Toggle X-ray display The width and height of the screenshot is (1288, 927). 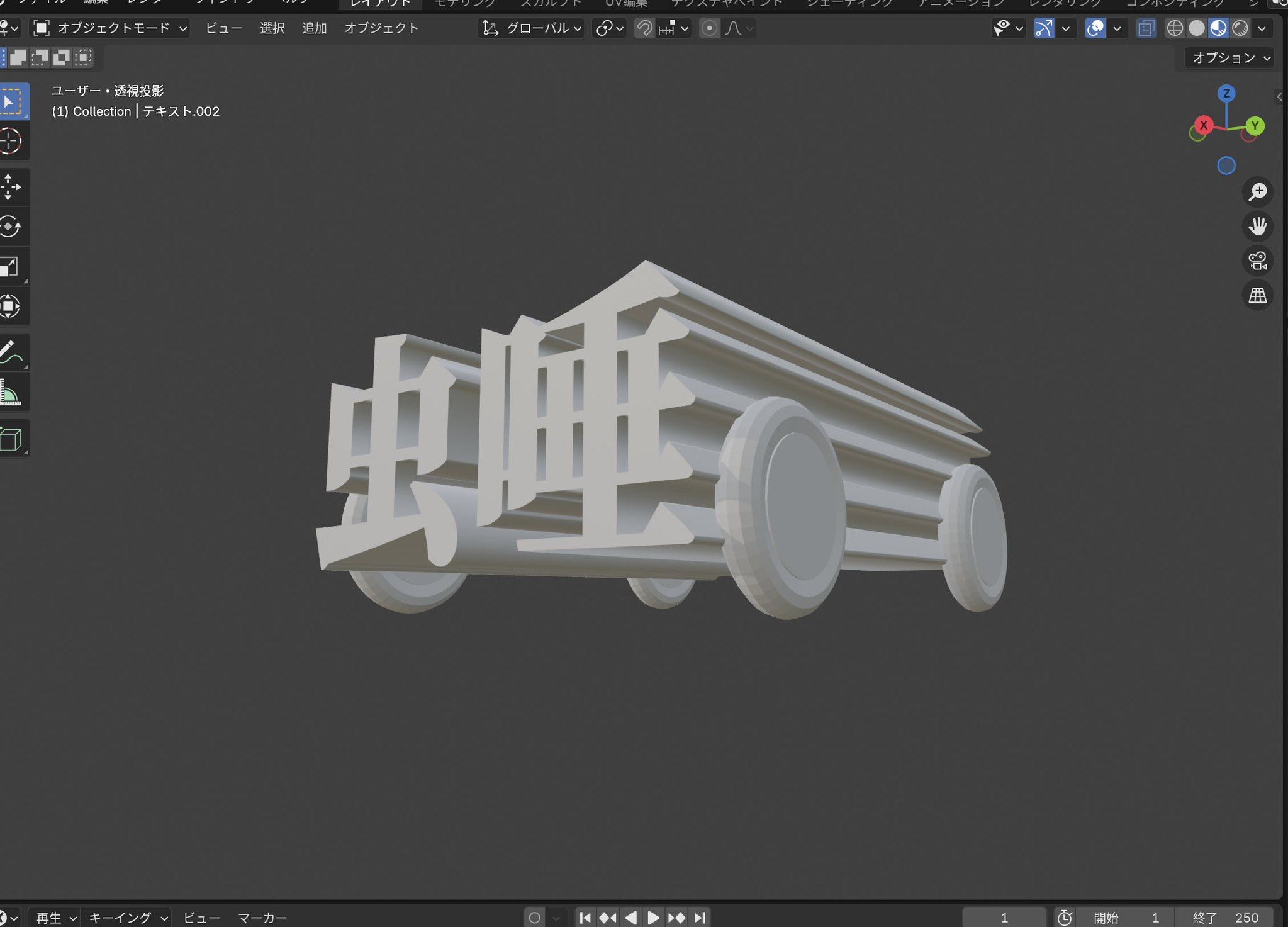pos(1146,28)
